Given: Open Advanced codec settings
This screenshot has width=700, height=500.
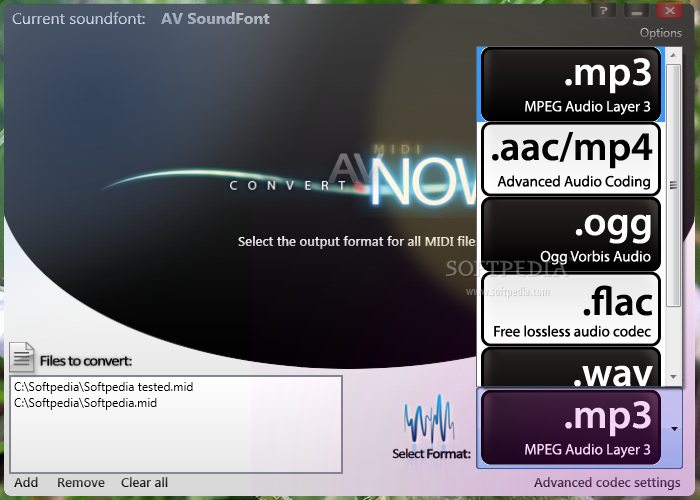Looking at the screenshot, I should point(607,483).
